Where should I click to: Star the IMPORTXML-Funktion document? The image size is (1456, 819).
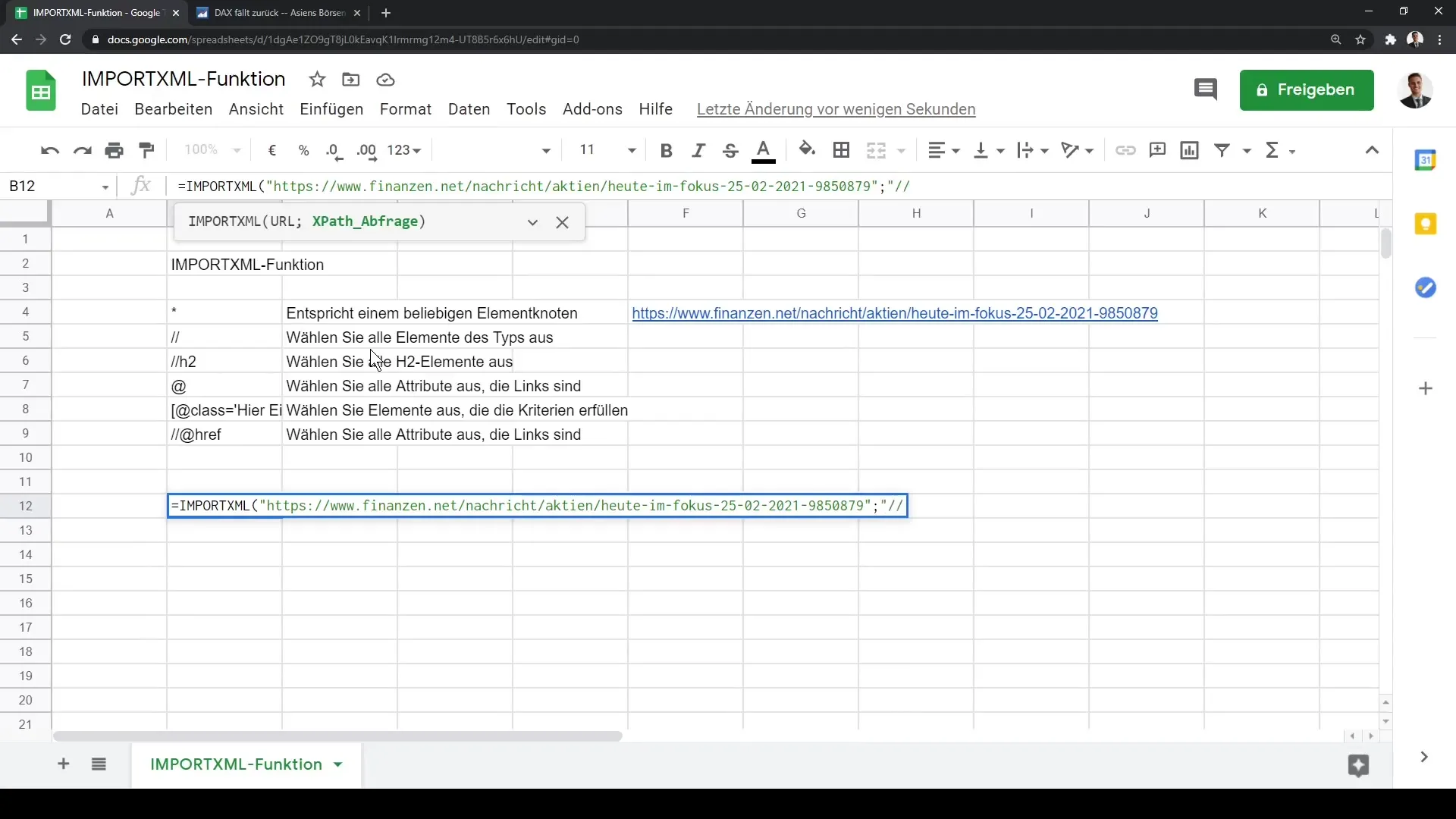click(317, 80)
